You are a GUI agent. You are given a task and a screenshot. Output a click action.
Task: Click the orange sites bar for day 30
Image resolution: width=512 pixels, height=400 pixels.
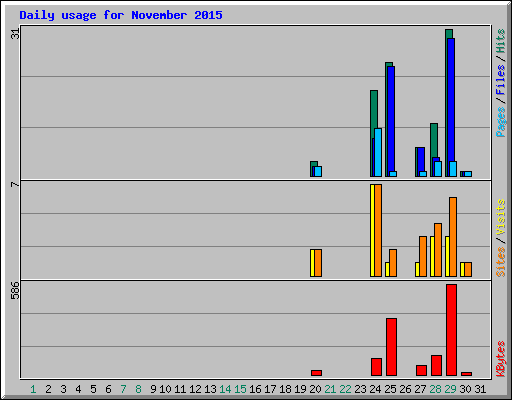point(468,269)
